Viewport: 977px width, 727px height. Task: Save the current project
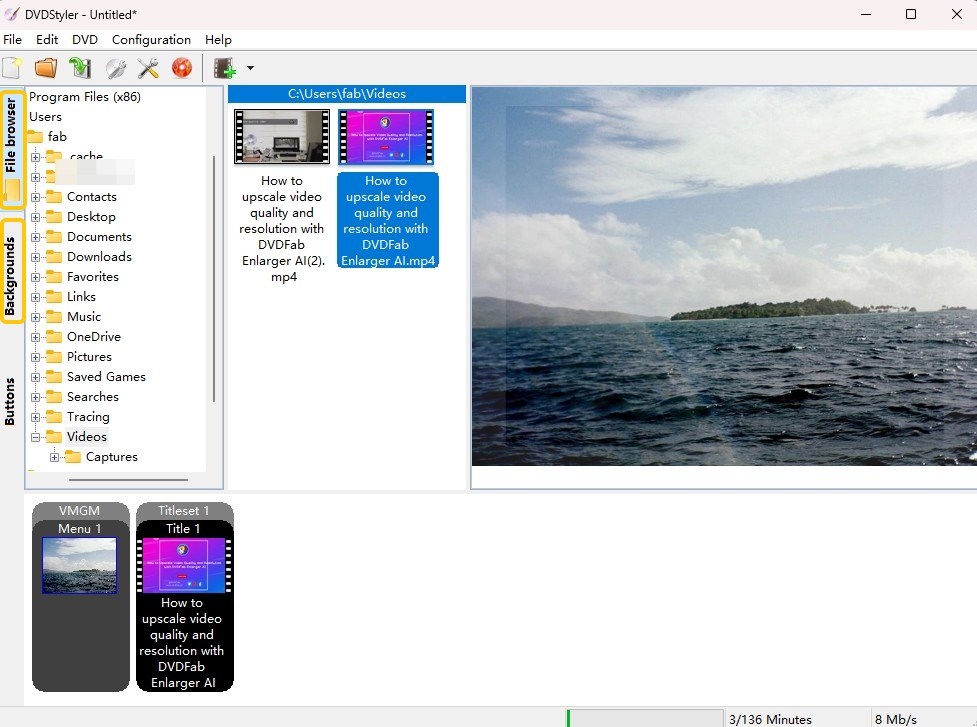click(x=79, y=66)
